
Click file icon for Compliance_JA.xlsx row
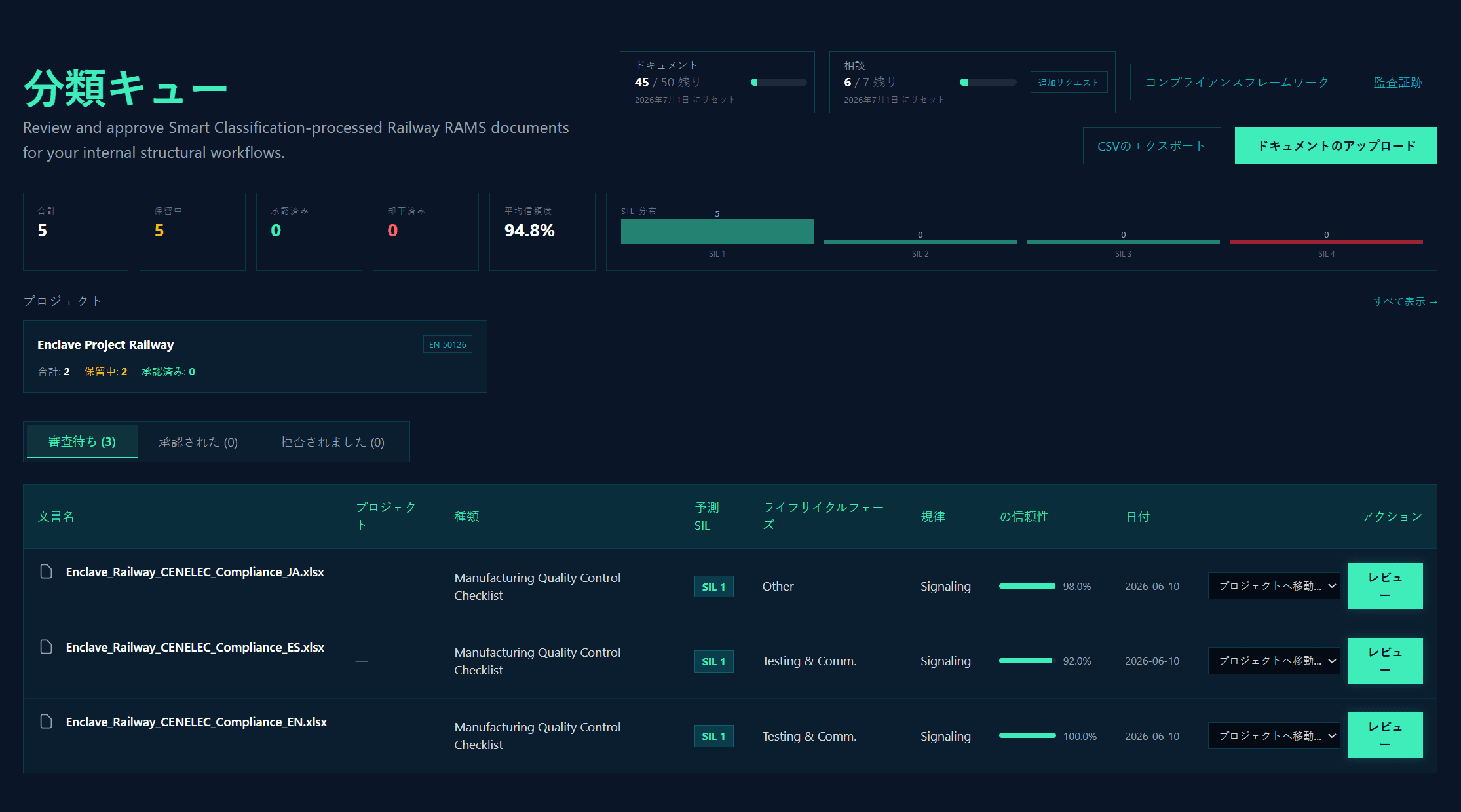coord(46,572)
